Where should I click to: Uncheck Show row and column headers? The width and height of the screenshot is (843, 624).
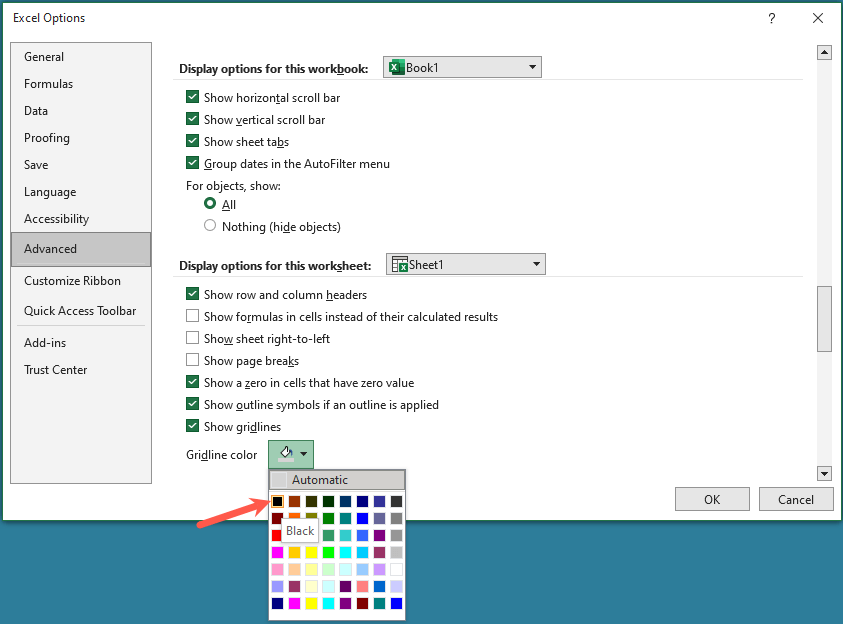[x=192, y=293]
